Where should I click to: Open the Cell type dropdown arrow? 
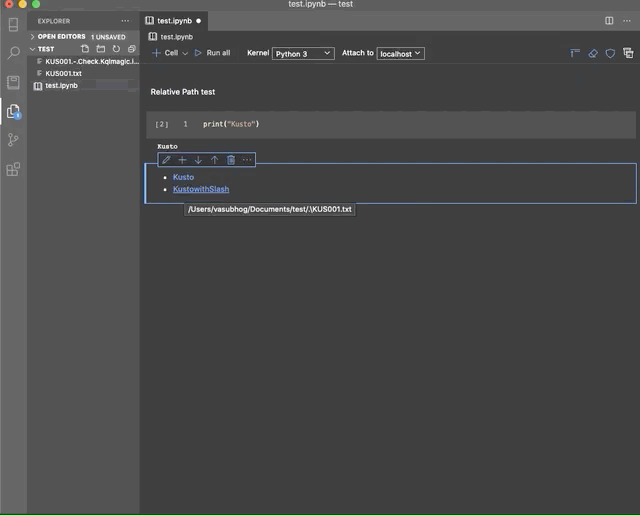185,53
